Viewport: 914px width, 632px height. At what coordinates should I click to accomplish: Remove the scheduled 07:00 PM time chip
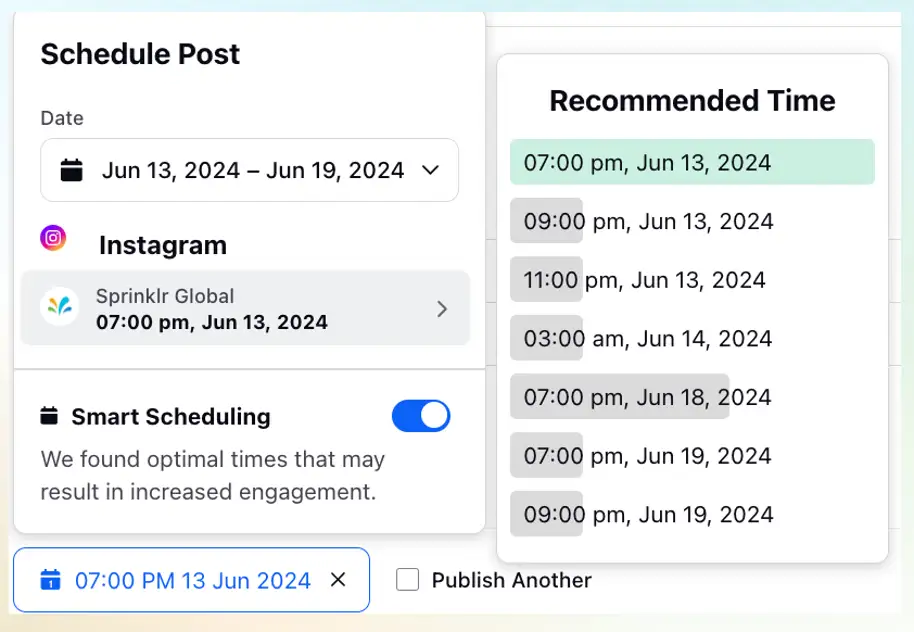(x=338, y=580)
